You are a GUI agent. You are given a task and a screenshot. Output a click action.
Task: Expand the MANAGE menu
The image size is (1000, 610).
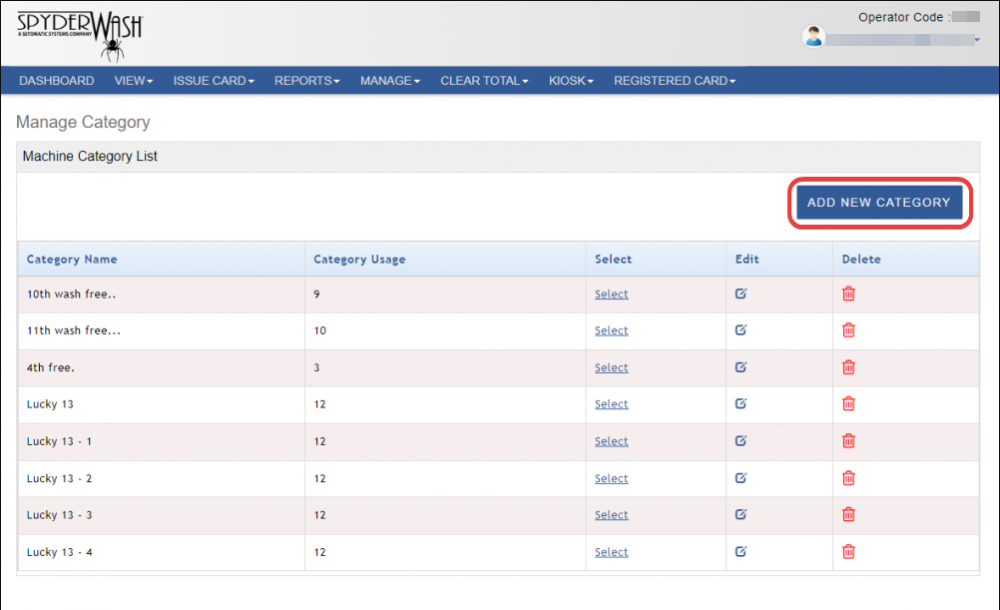click(x=390, y=80)
